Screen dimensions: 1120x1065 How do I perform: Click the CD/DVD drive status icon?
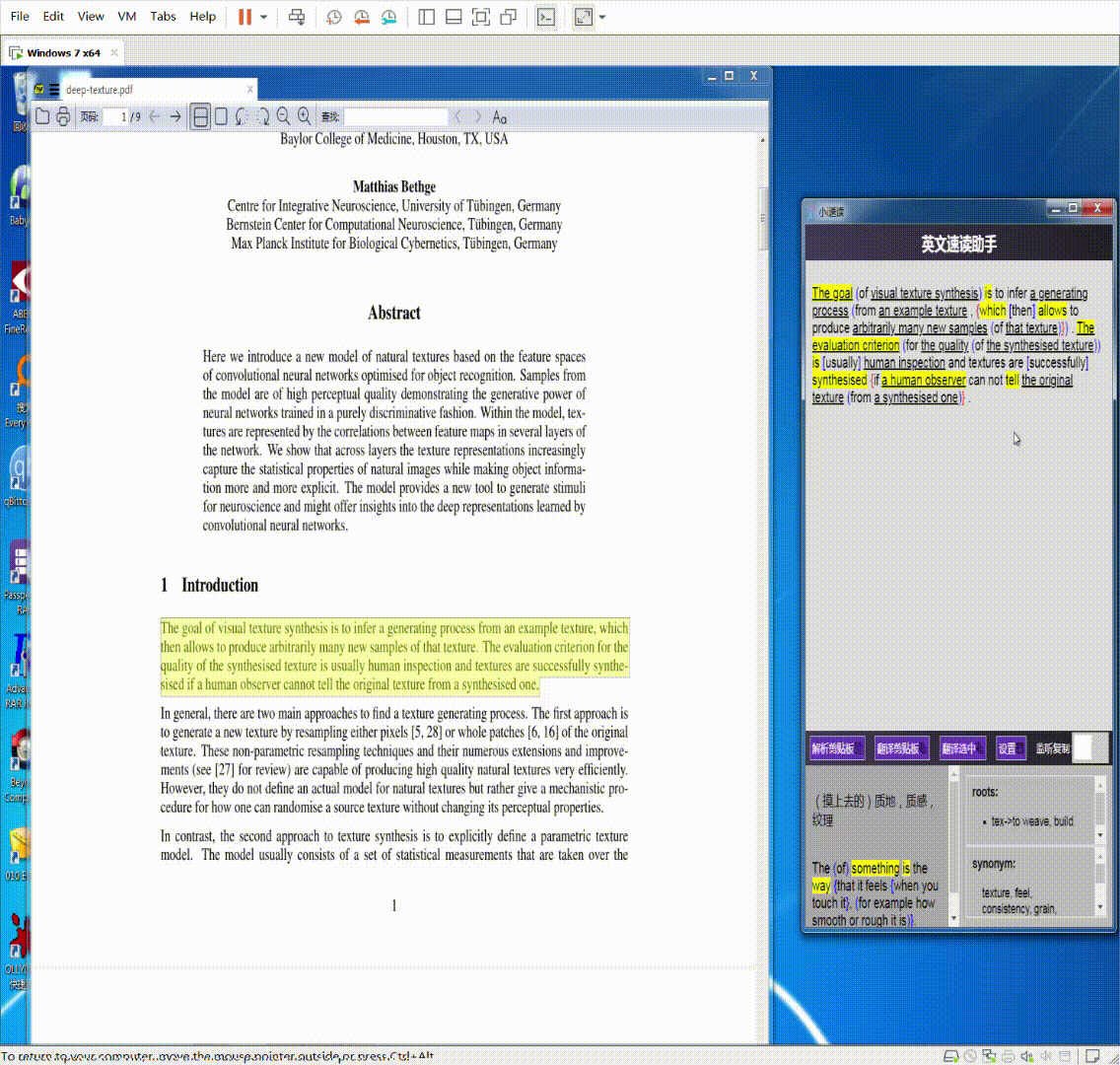[970, 1056]
